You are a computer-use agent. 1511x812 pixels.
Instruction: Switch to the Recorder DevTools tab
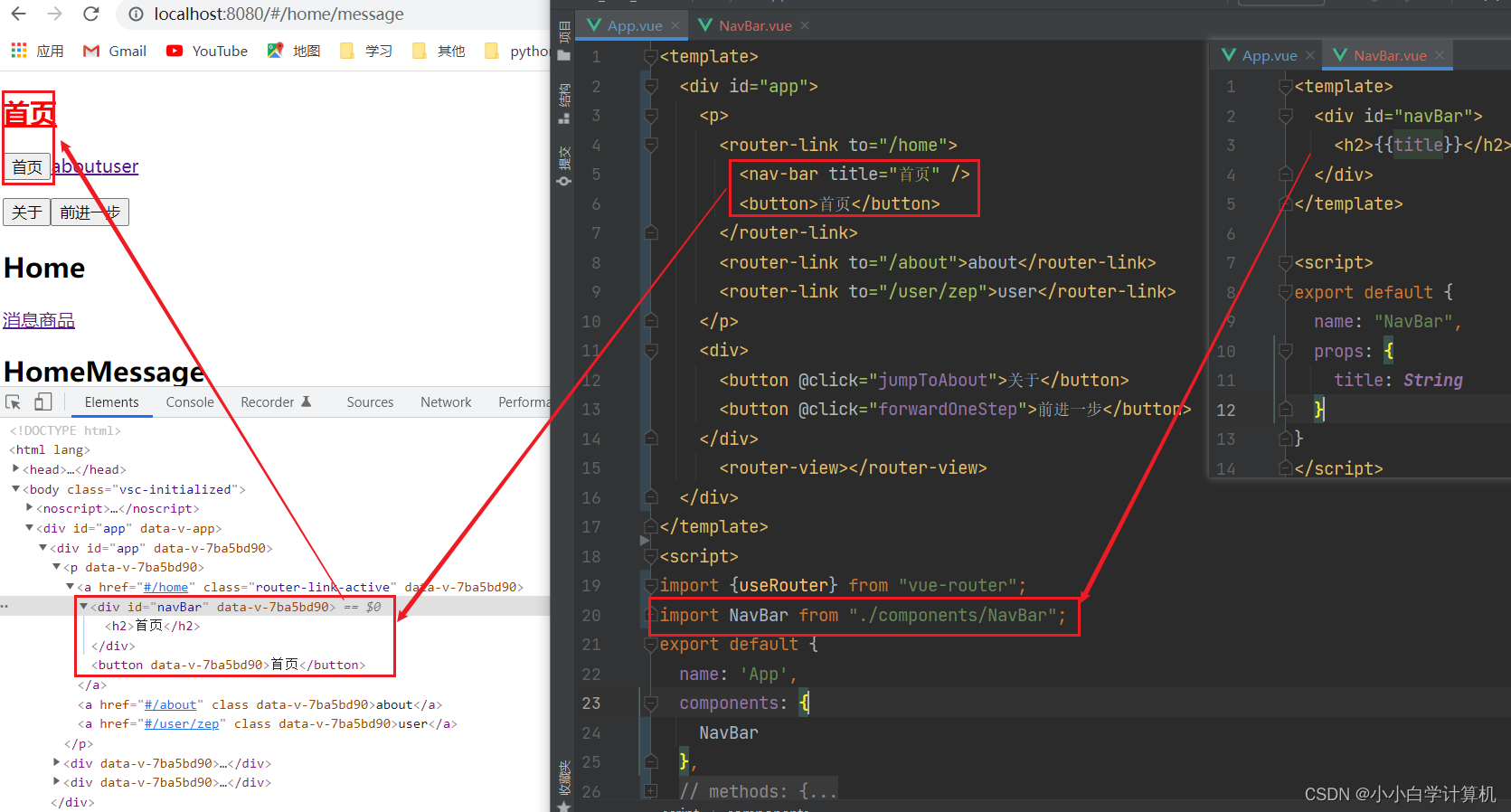coord(276,402)
